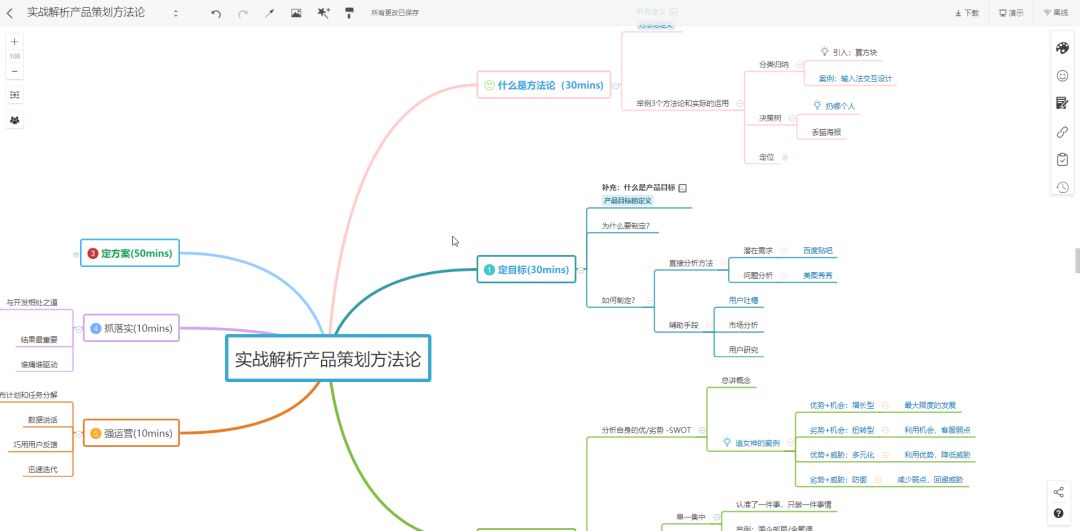Select the 如何制定? node

(618, 300)
